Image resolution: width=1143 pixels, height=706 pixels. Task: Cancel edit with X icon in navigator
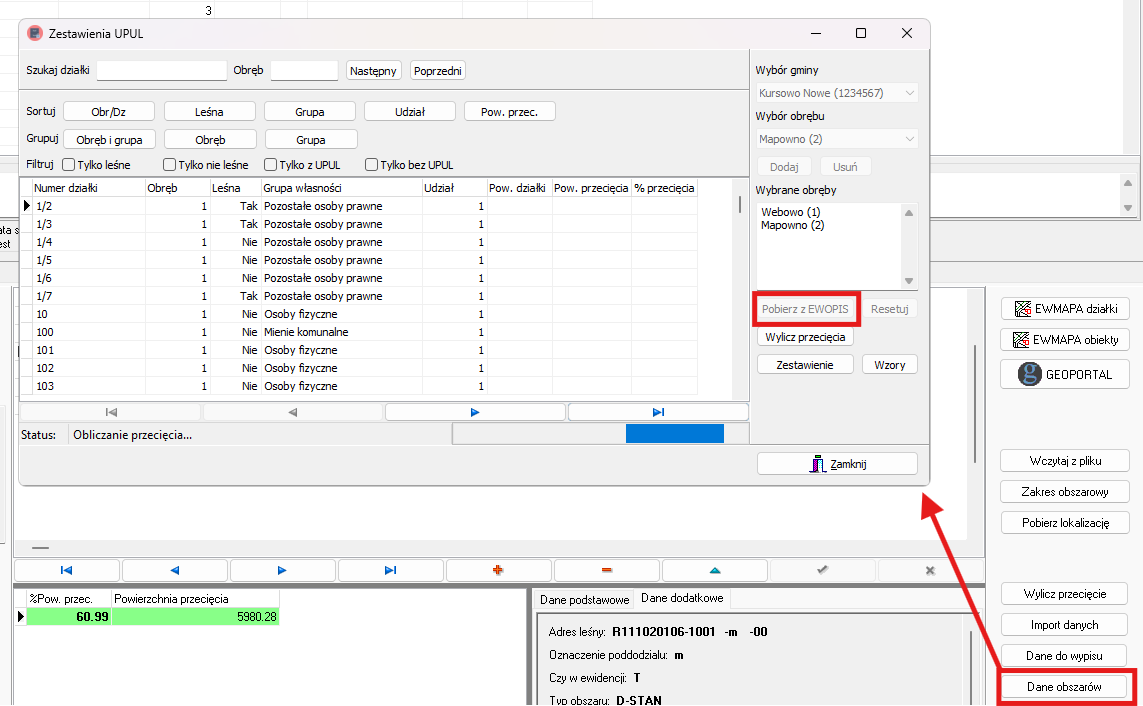pos(930,570)
